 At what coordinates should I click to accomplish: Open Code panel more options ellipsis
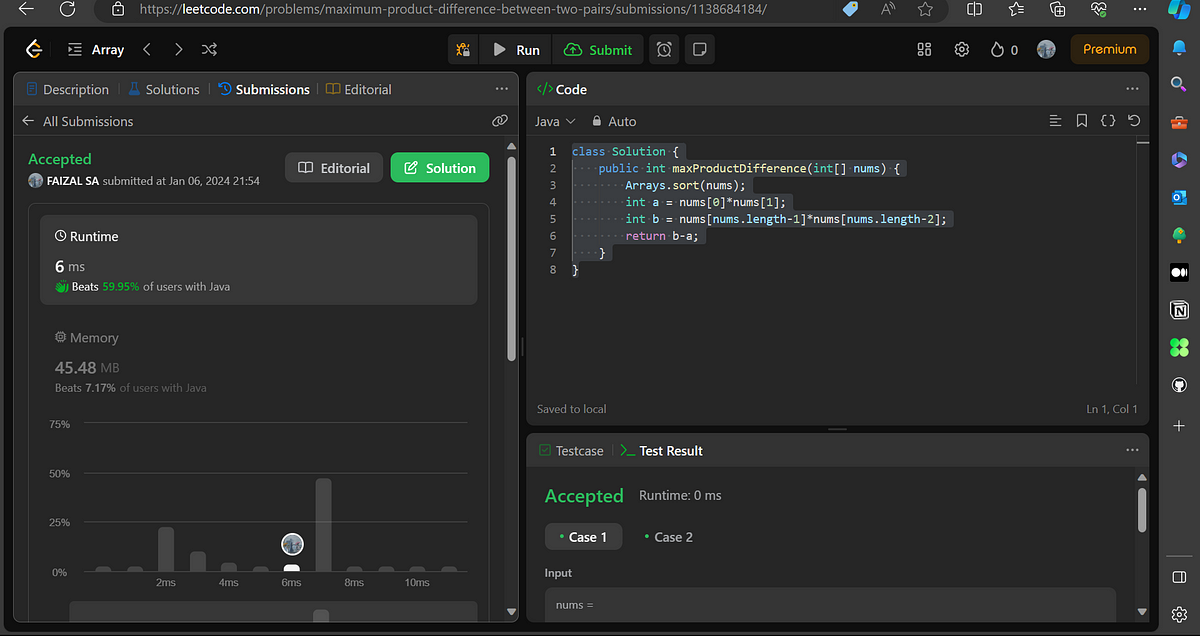pos(1131,89)
